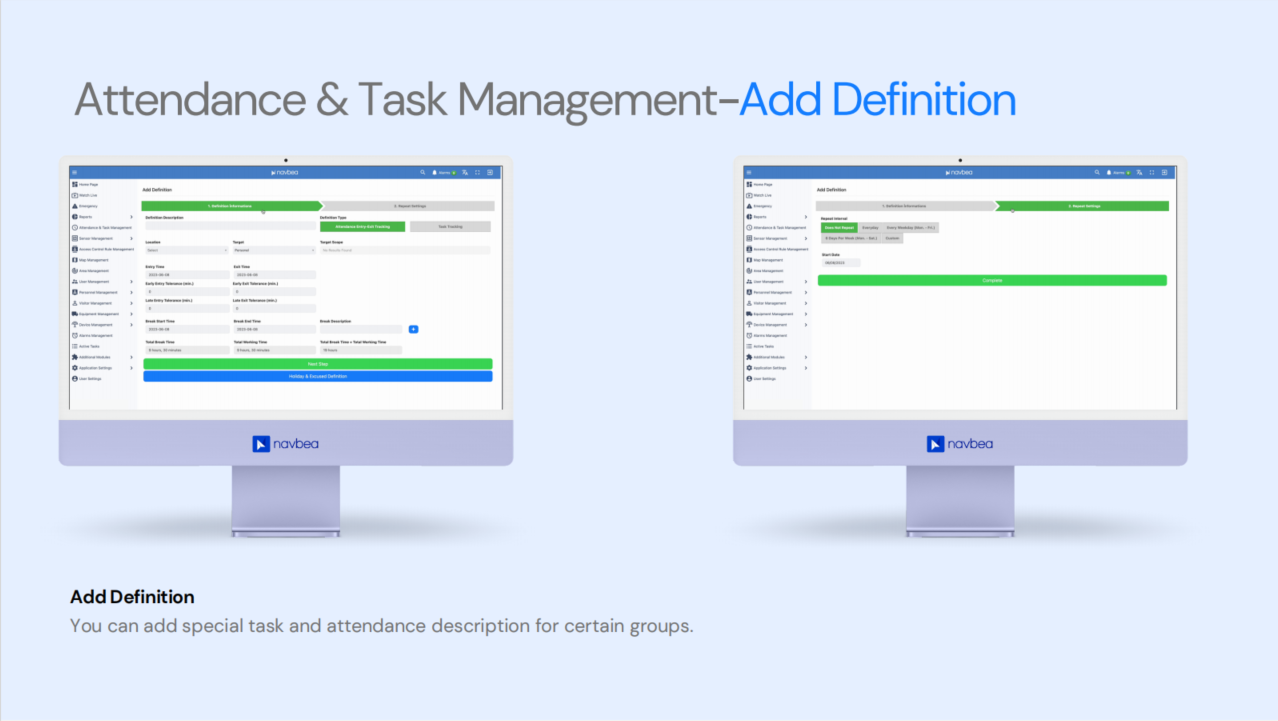Click the logout icon on the left monitor
Viewport: 1278px width, 721px height.
490,172
